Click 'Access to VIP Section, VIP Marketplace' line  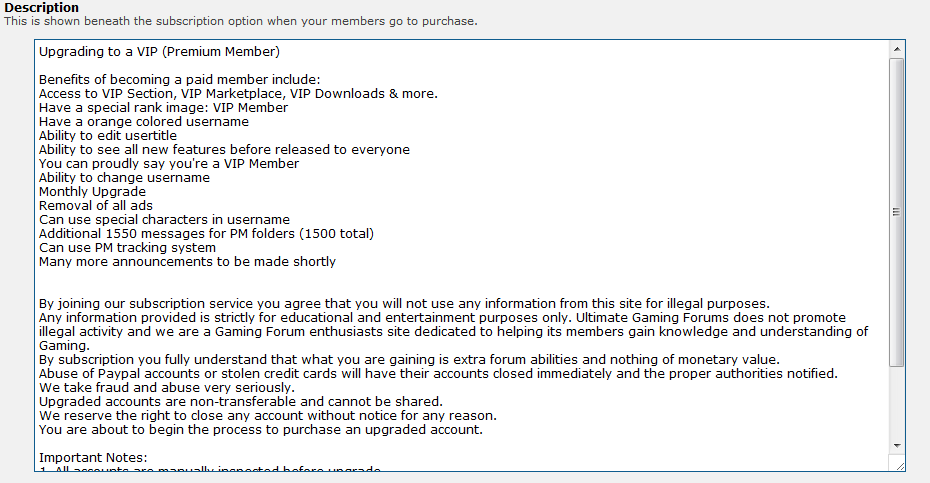238,94
